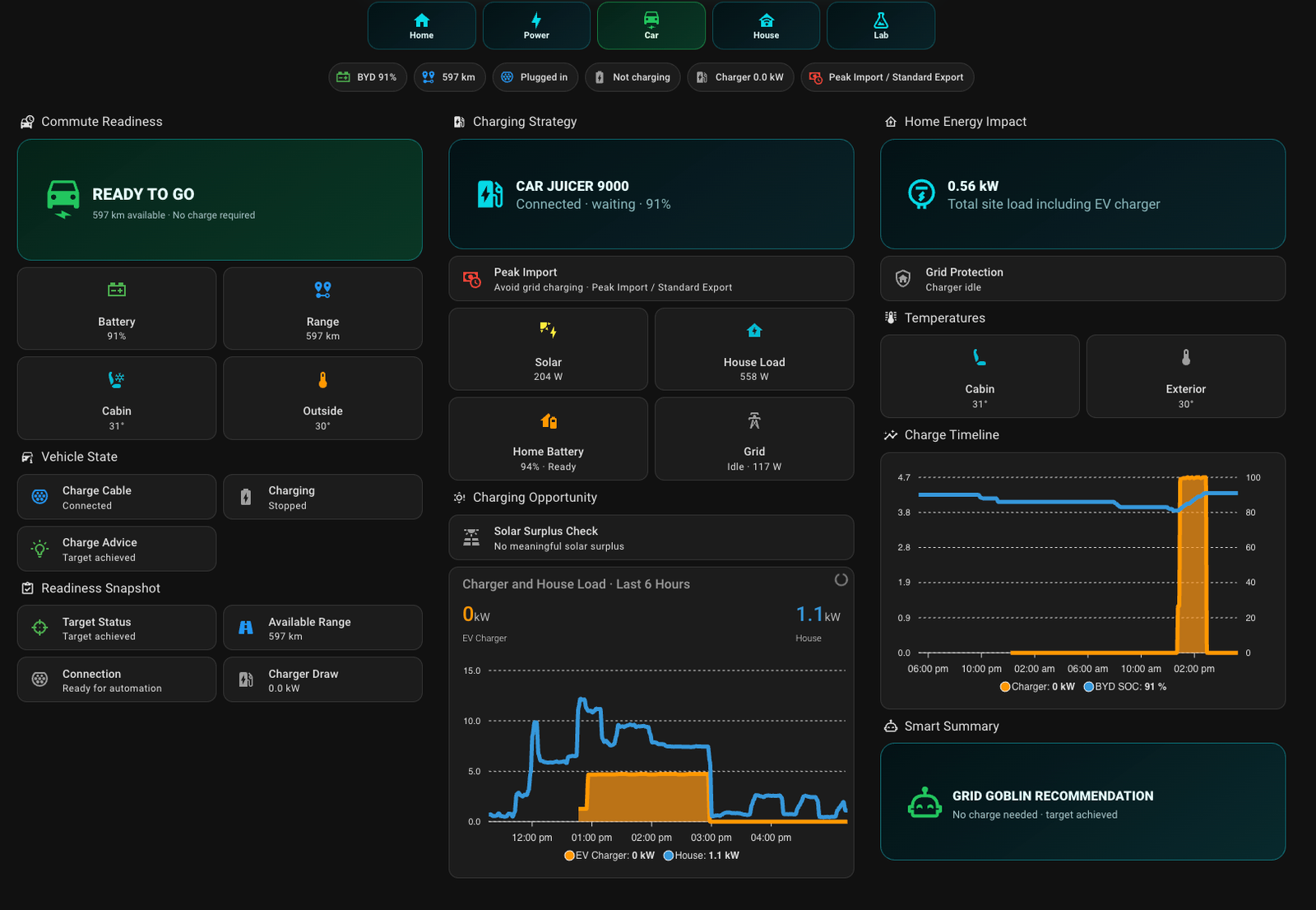This screenshot has width=1316, height=910.
Task: Toggle EV Charger series in load chart legend
Action: click(x=609, y=856)
